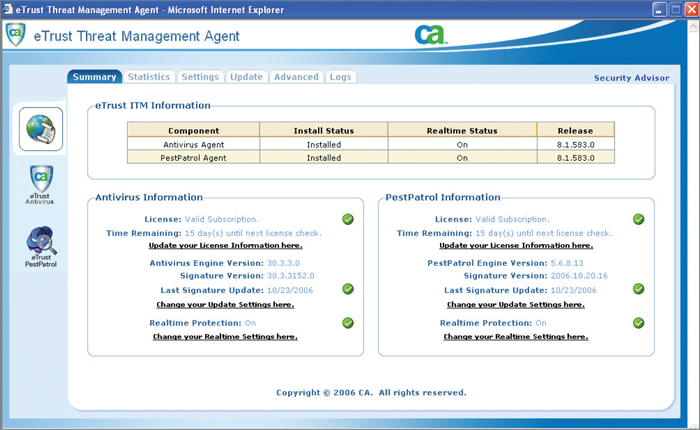700x430 pixels.
Task: Click the scrollbar up arrow on right edge
Action: 693,26
